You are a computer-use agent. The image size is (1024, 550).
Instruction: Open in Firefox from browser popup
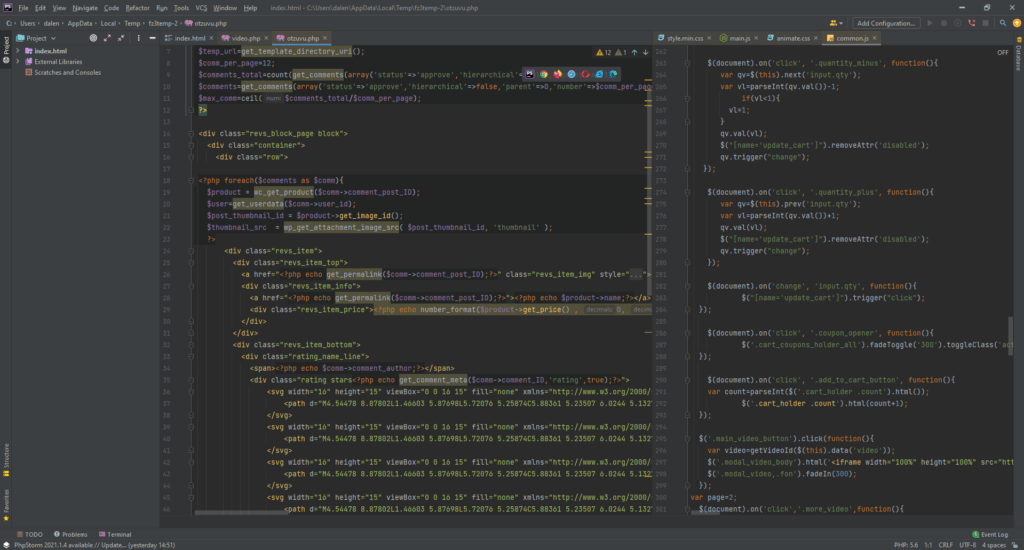coord(557,74)
